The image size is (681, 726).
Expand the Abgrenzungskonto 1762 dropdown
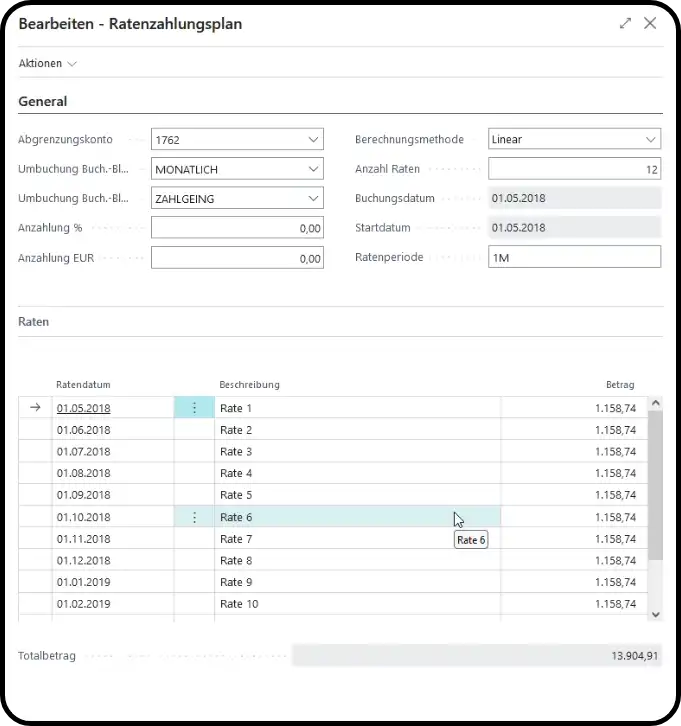pos(314,140)
